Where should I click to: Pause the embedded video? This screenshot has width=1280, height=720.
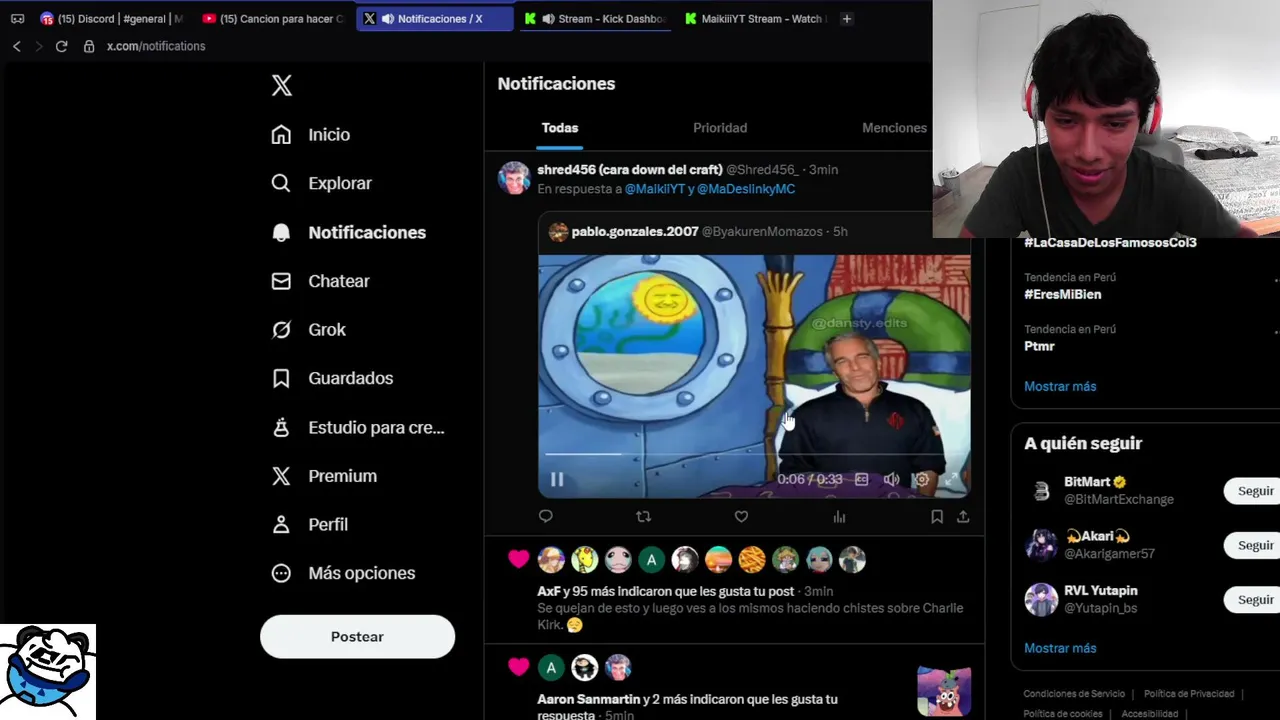click(x=557, y=480)
